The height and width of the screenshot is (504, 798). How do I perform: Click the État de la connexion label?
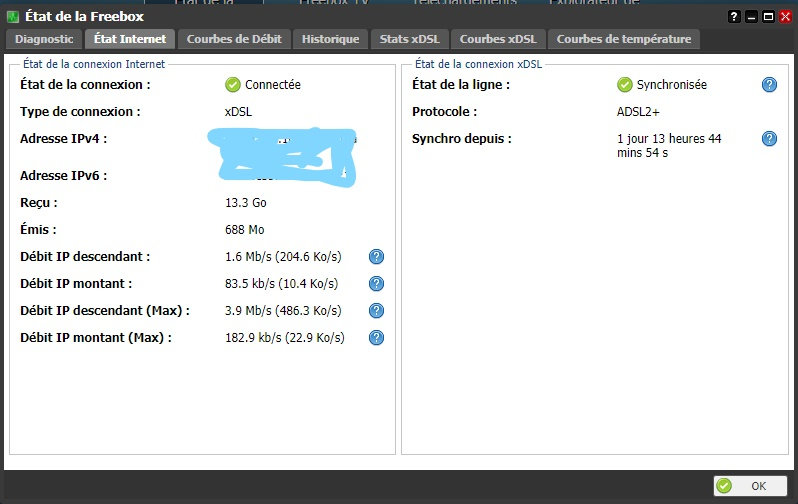tap(86, 85)
